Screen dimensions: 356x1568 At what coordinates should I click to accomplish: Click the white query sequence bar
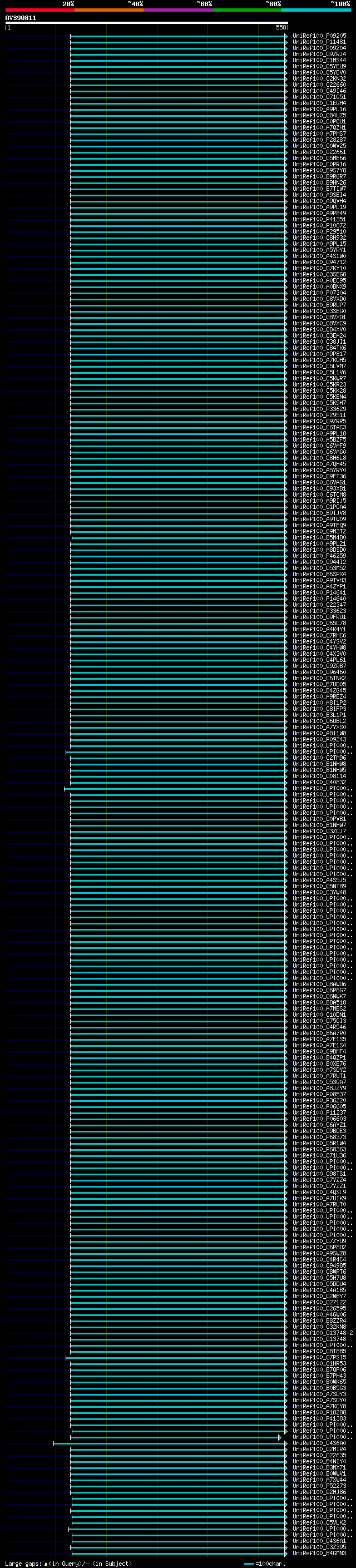(x=147, y=22)
